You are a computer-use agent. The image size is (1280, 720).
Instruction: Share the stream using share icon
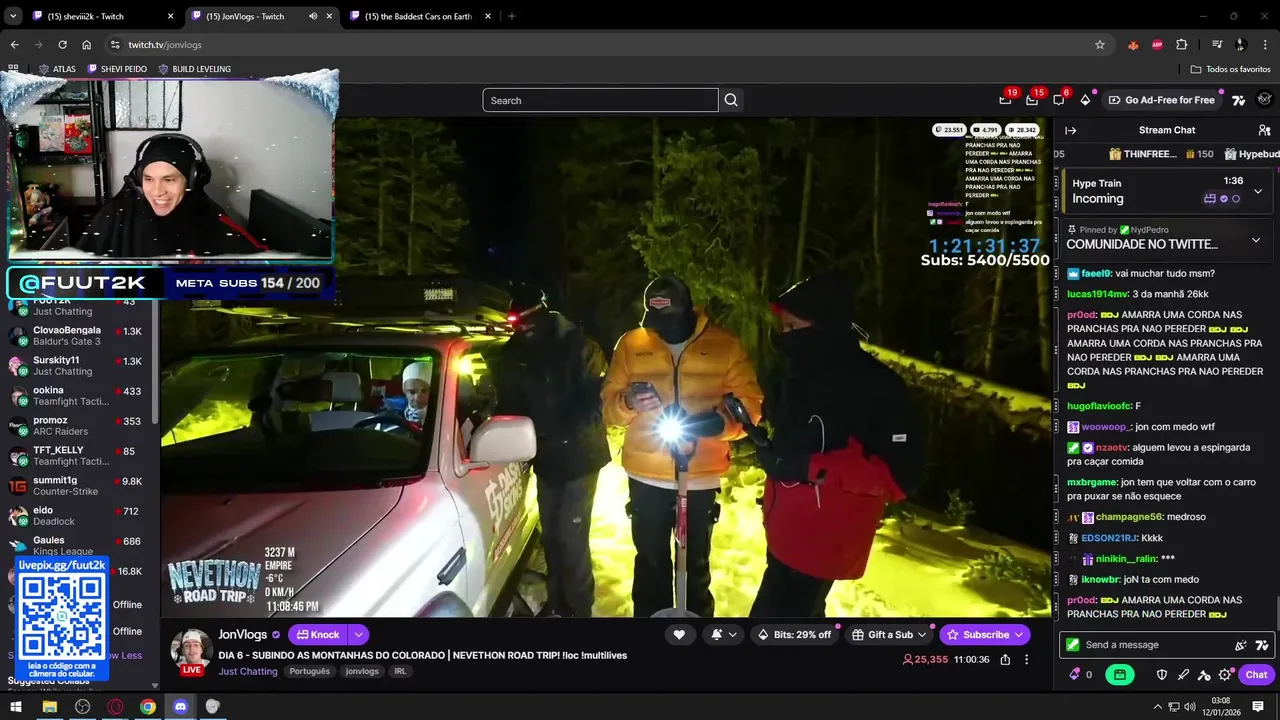coord(1005,660)
